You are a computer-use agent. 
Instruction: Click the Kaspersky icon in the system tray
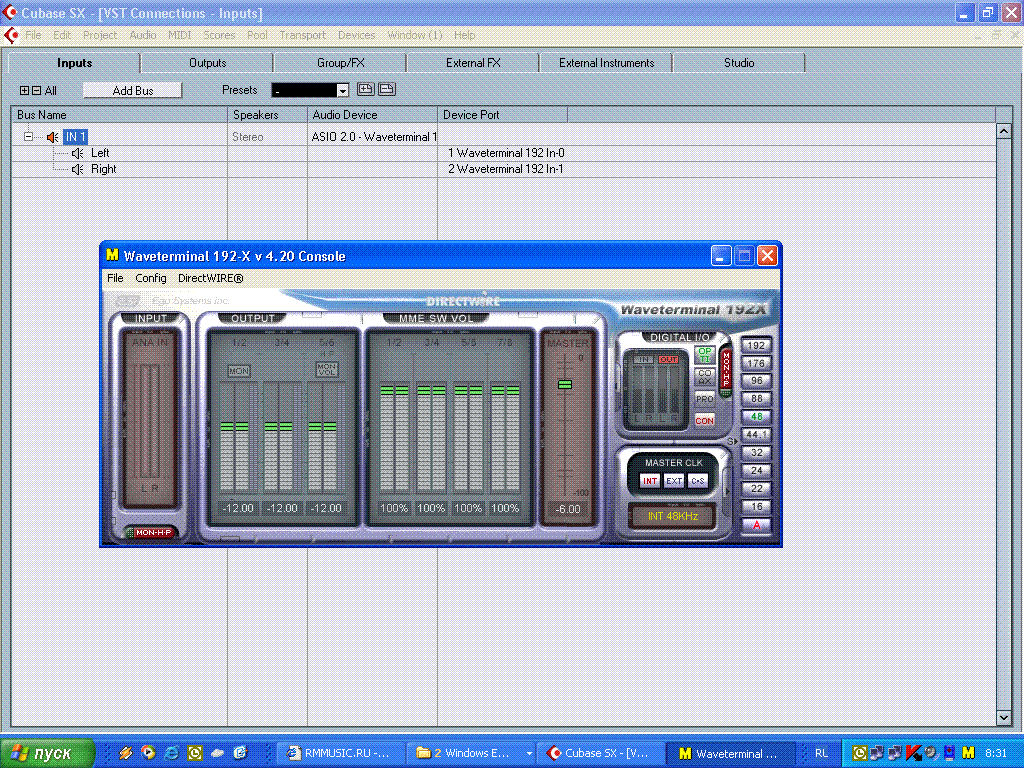point(912,753)
